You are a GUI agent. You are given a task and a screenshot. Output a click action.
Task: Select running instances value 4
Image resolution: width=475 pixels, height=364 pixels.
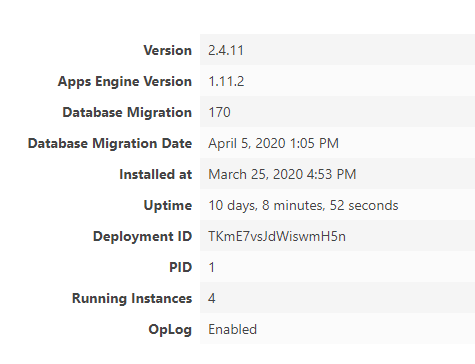coord(212,298)
